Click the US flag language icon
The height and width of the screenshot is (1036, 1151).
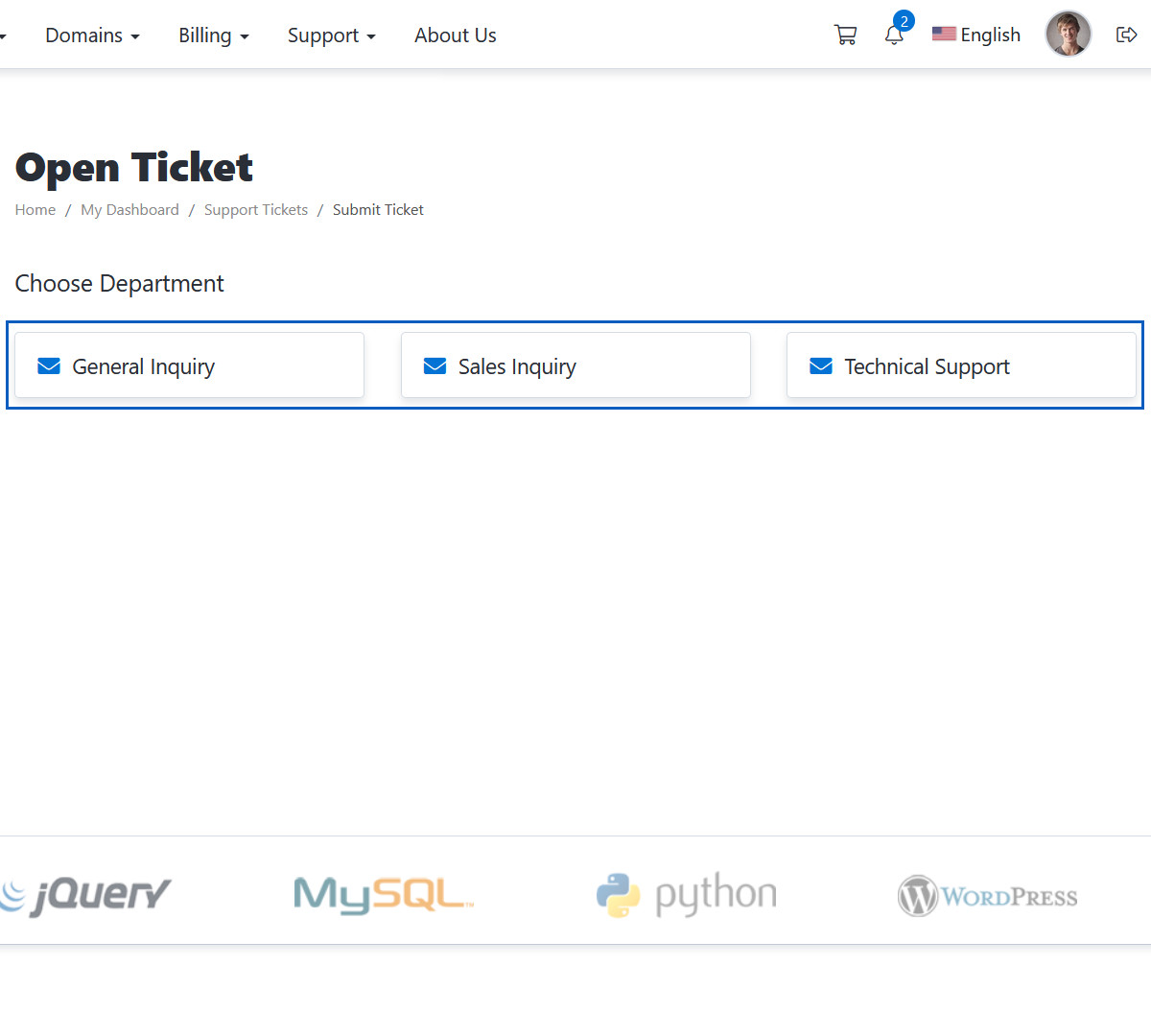pos(944,35)
